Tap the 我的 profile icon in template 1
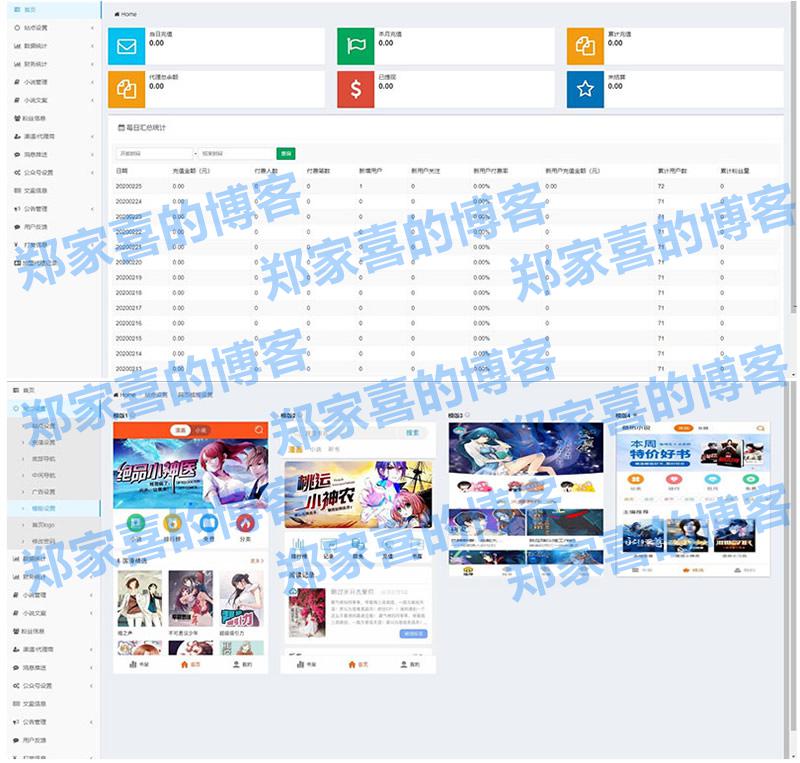 [x=236, y=664]
